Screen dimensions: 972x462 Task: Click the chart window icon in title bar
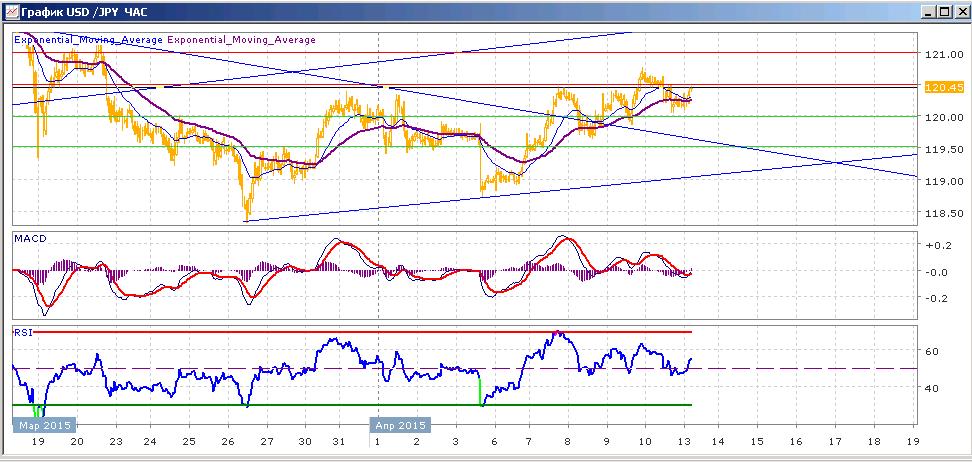coord(10,12)
